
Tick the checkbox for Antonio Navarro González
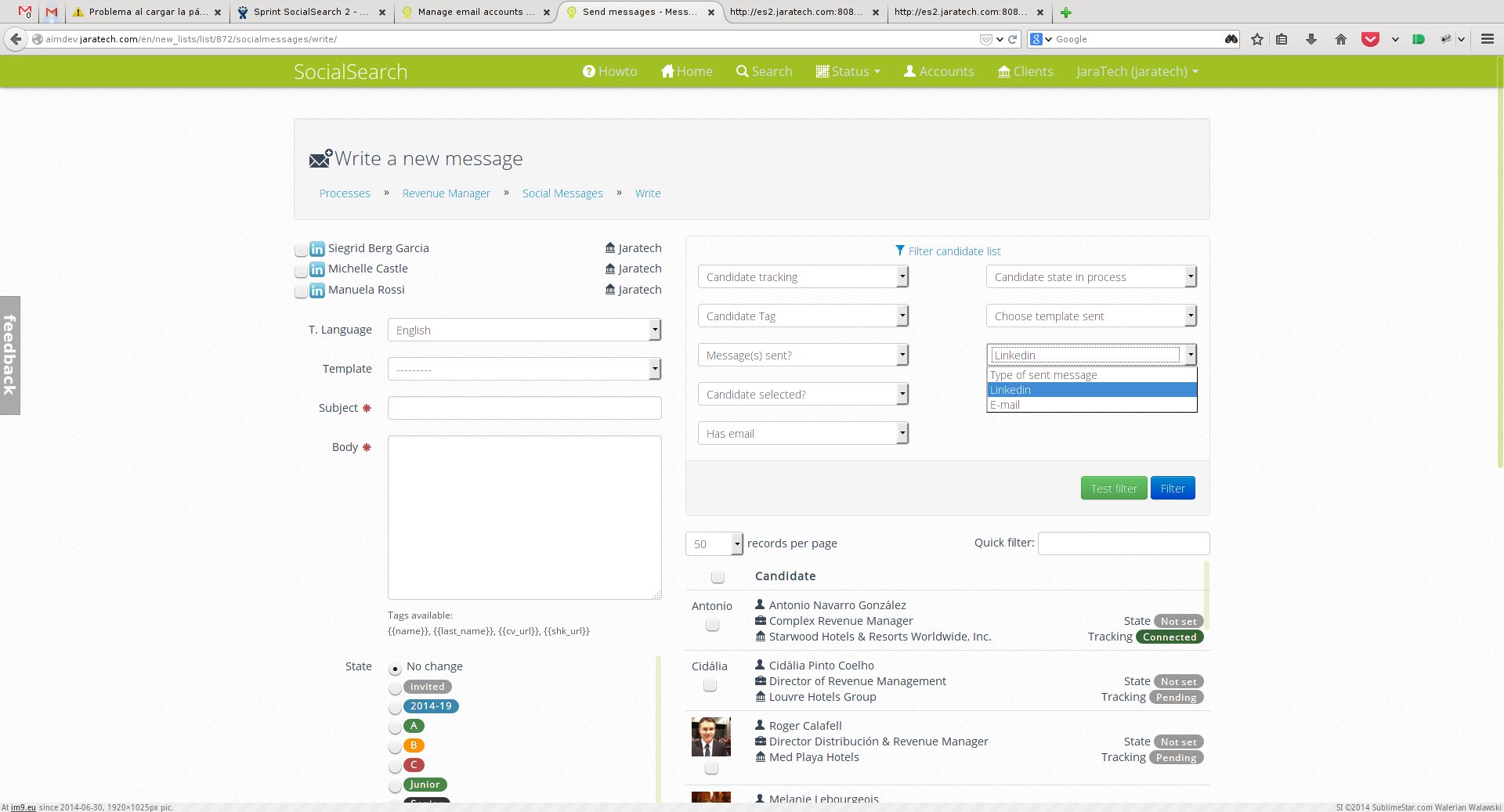712,625
